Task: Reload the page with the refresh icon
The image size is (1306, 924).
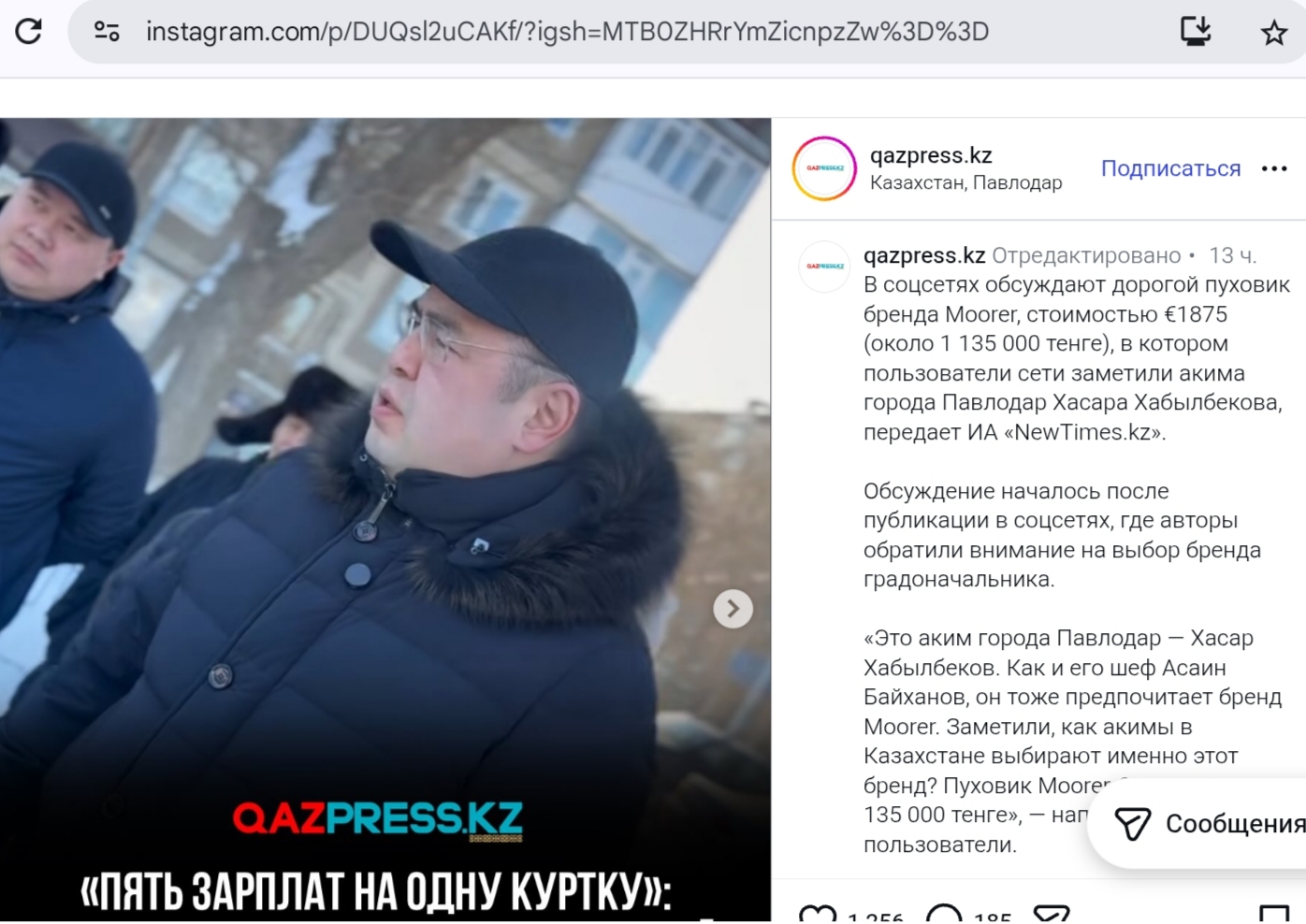Action: click(29, 32)
